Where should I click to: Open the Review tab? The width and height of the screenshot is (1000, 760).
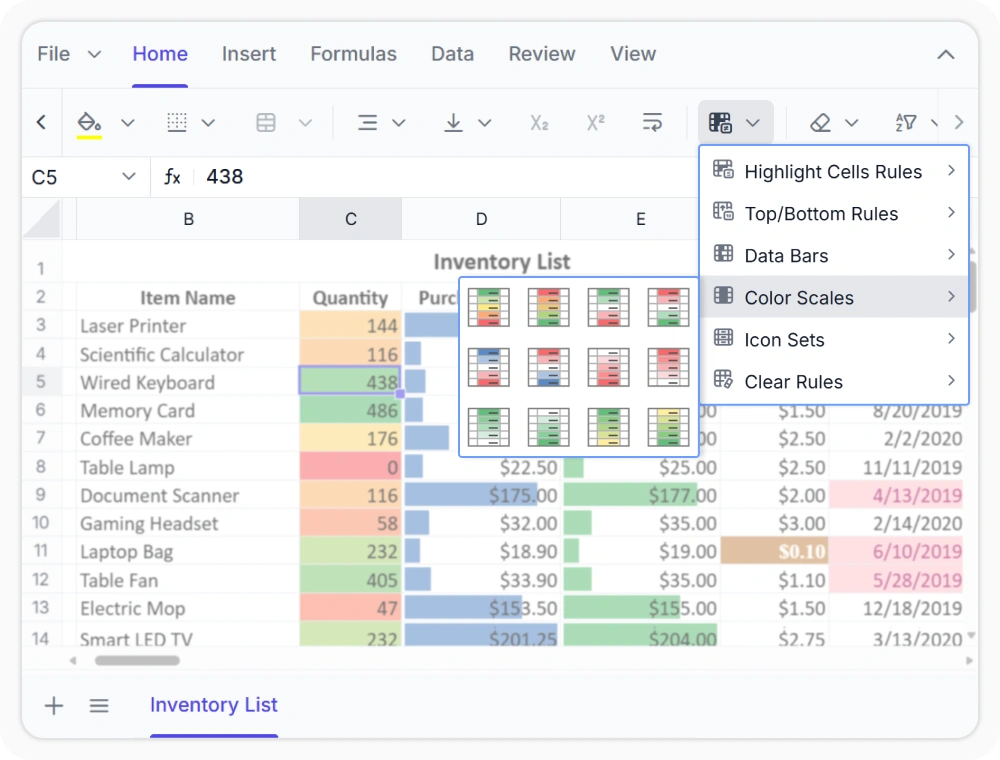point(542,54)
